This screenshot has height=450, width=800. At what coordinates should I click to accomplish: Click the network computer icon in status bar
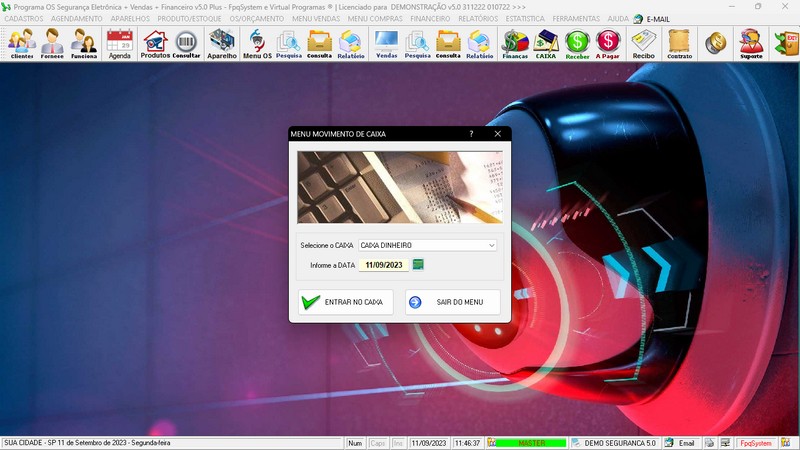[x=725, y=443]
